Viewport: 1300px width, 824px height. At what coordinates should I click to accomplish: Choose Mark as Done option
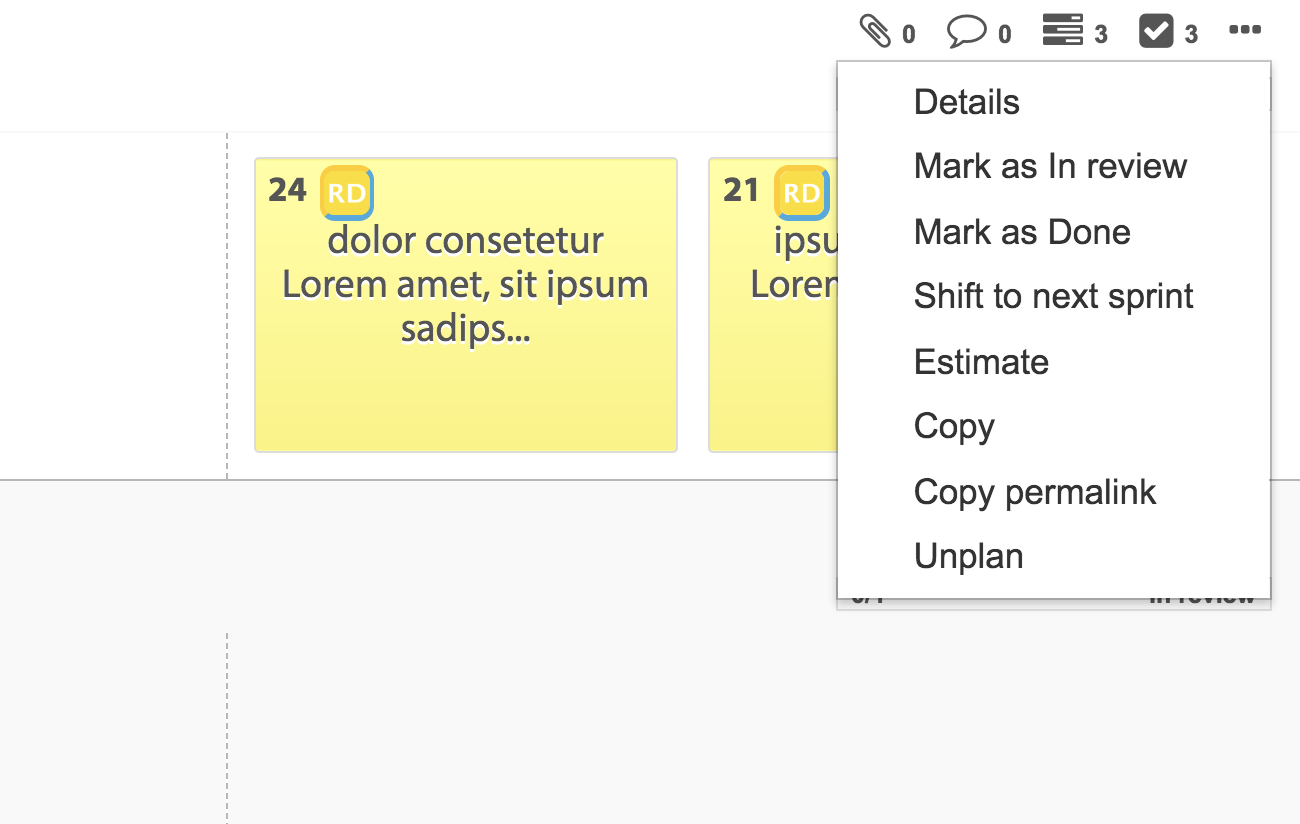1022,232
